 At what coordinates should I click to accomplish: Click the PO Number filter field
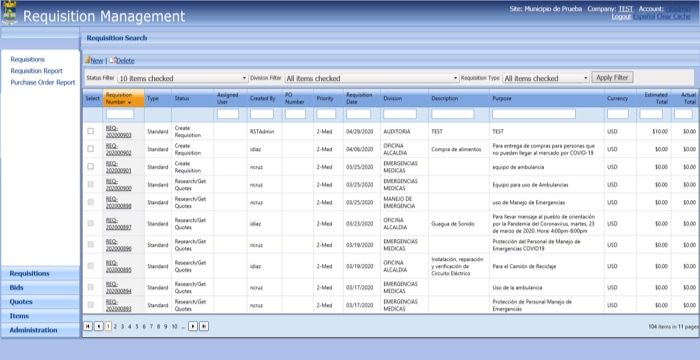pos(295,114)
